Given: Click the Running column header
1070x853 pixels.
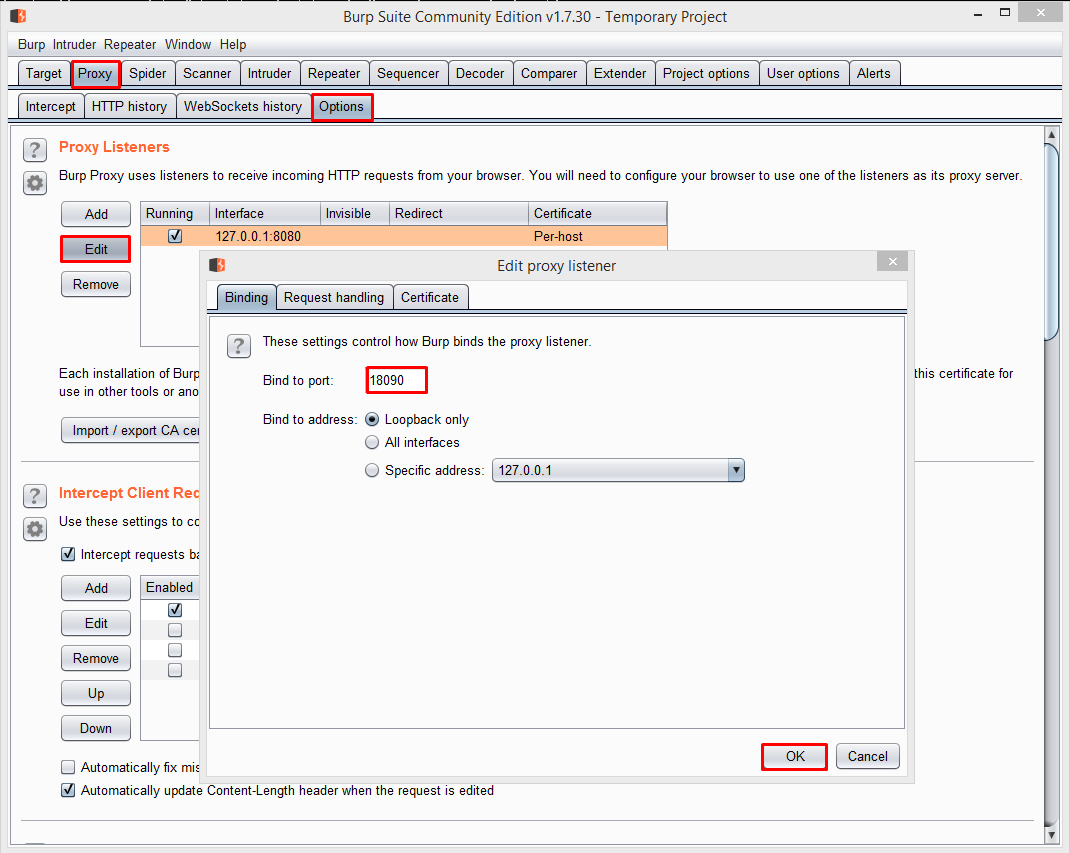Looking at the screenshot, I should (x=175, y=214).
